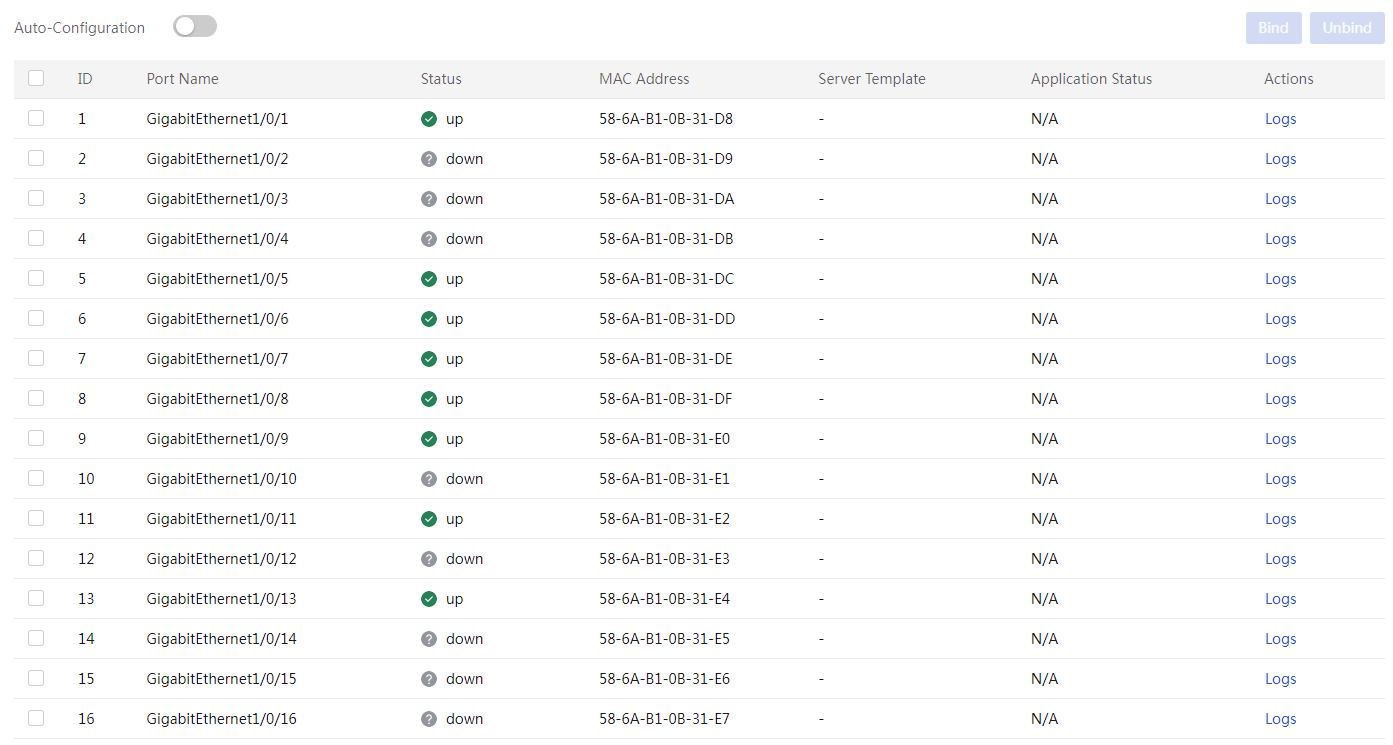Tick the checkbox for port ID 5

coord(36,278)
